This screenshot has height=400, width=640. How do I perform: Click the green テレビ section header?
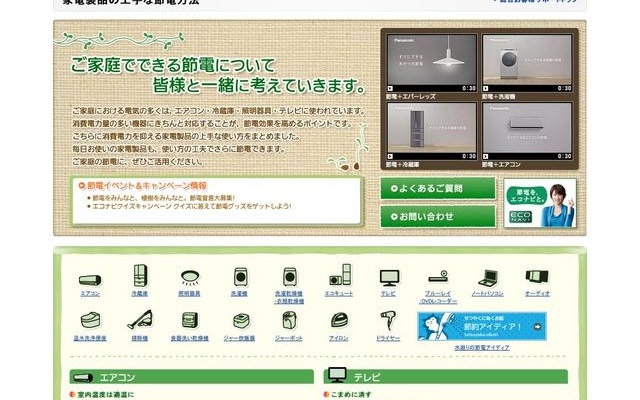(x=446, y=377)
